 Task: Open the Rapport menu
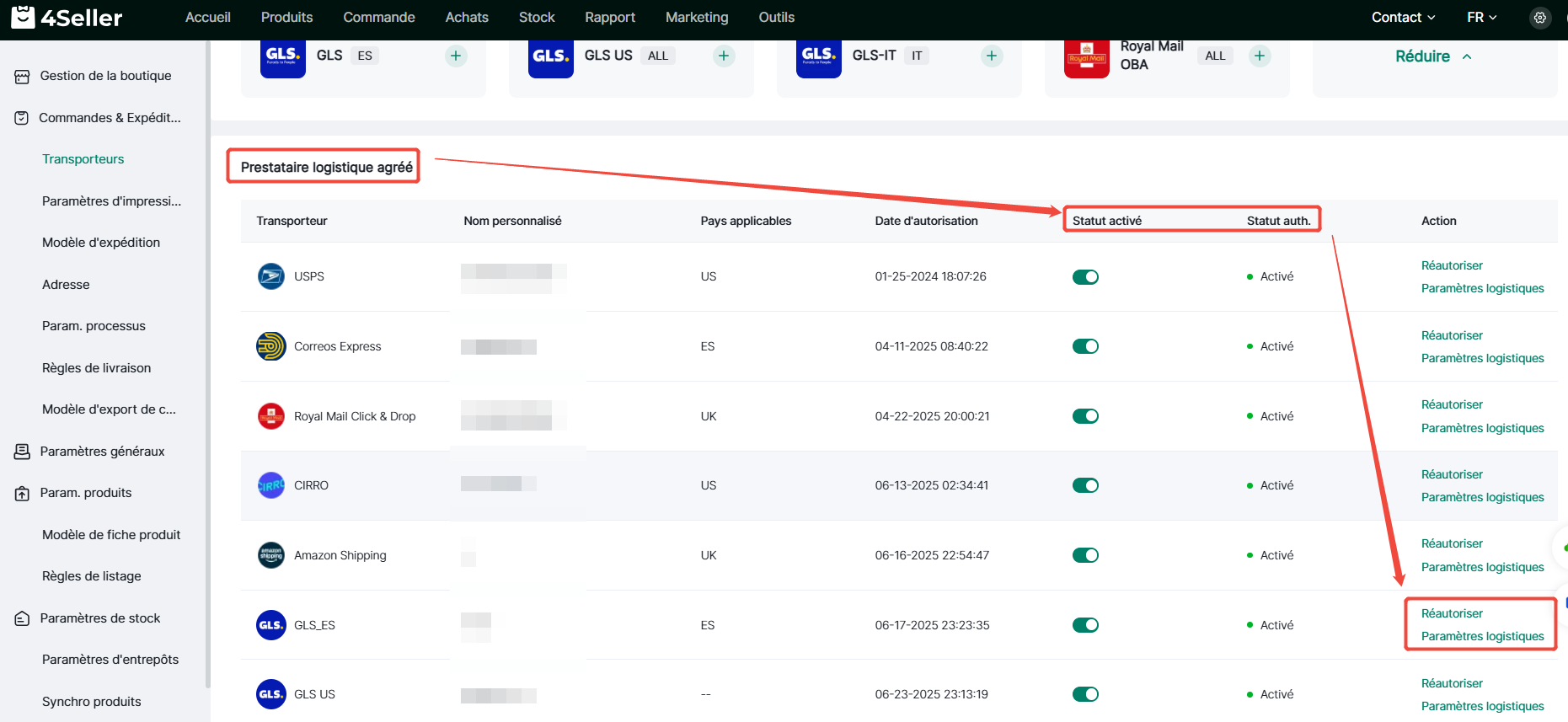coord(610,17)
